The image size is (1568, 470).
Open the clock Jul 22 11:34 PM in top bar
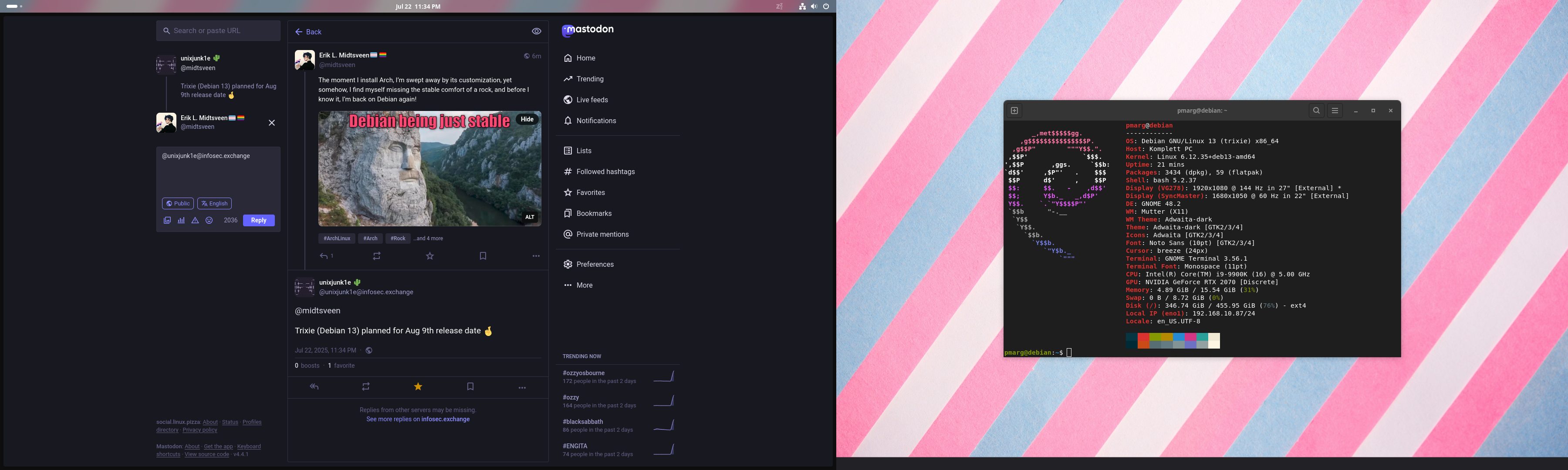[x=418, y=7]
